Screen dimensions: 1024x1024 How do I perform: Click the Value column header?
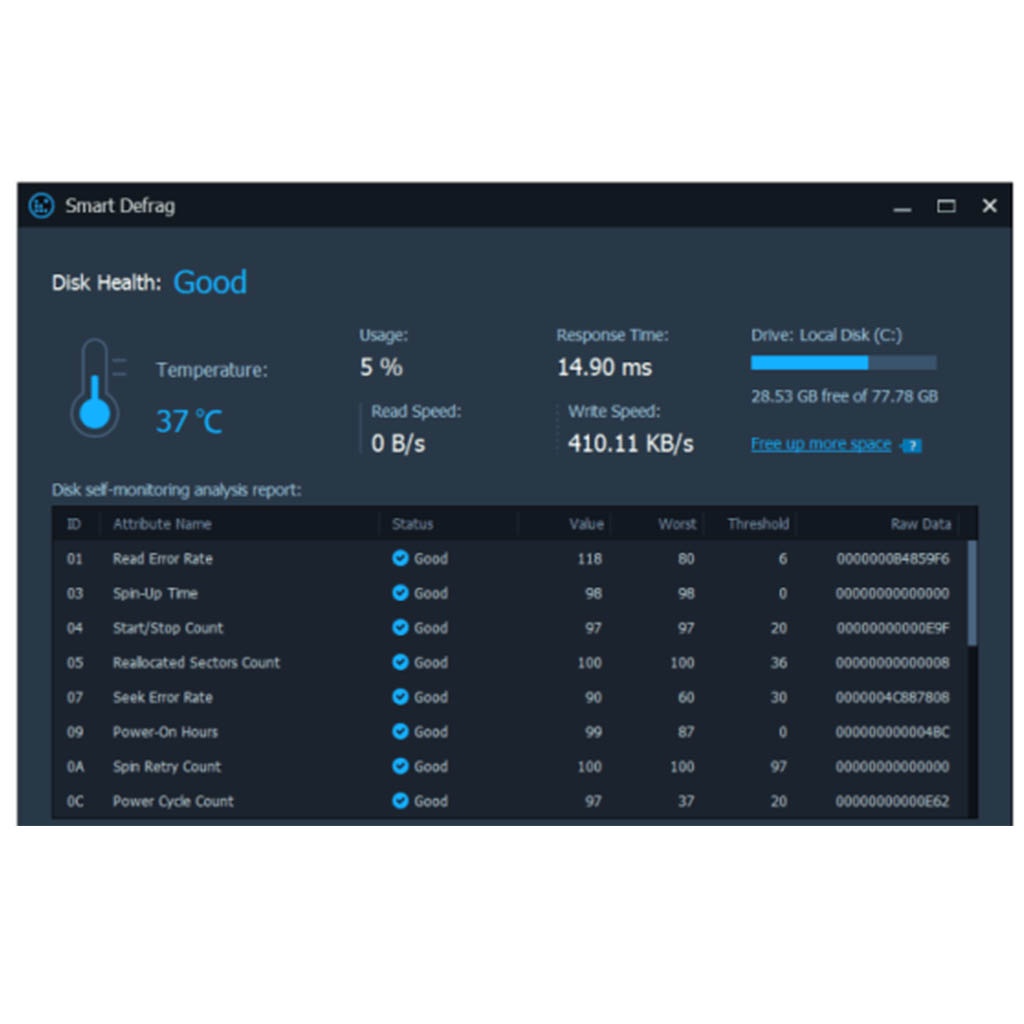click(x=586, y=524)
